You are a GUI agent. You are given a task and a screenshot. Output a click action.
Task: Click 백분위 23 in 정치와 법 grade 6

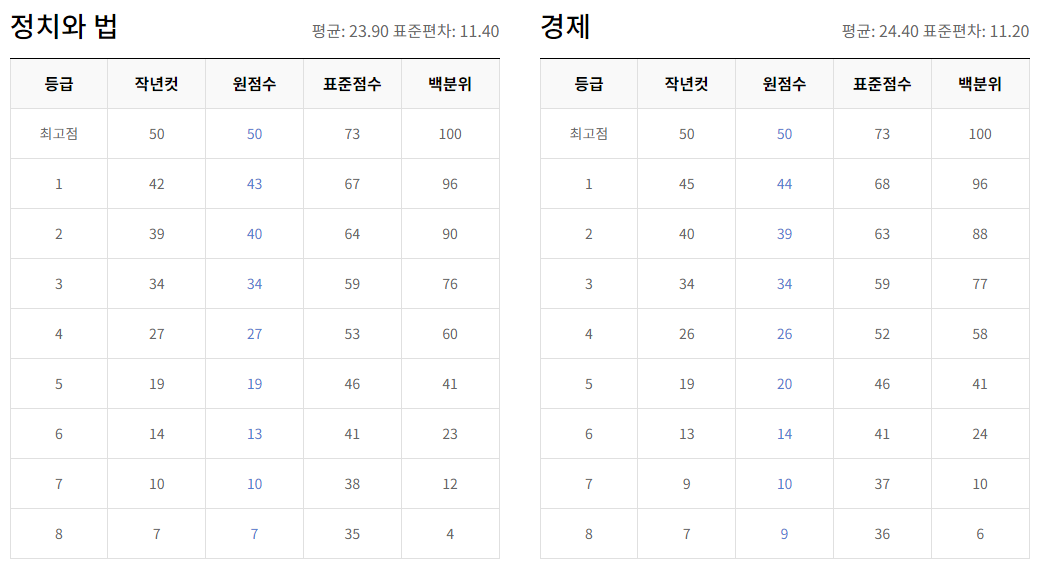coord(450,434)
